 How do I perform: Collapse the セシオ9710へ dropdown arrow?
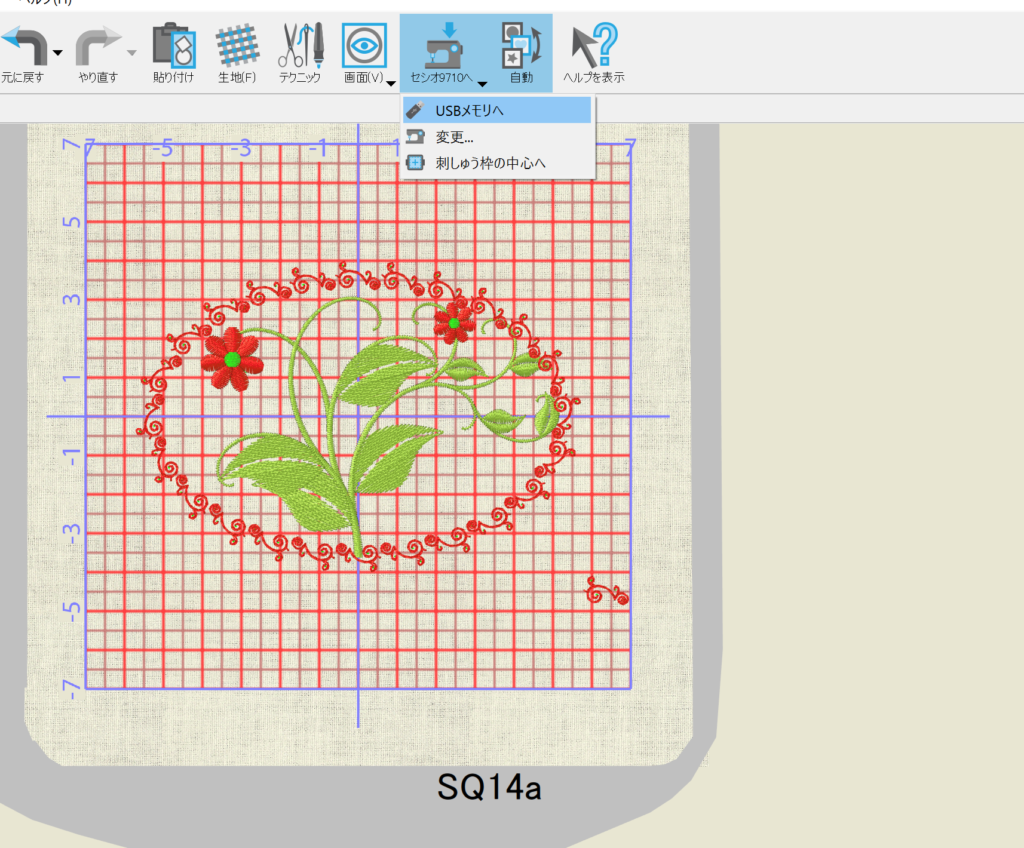[x=482, y=84]
